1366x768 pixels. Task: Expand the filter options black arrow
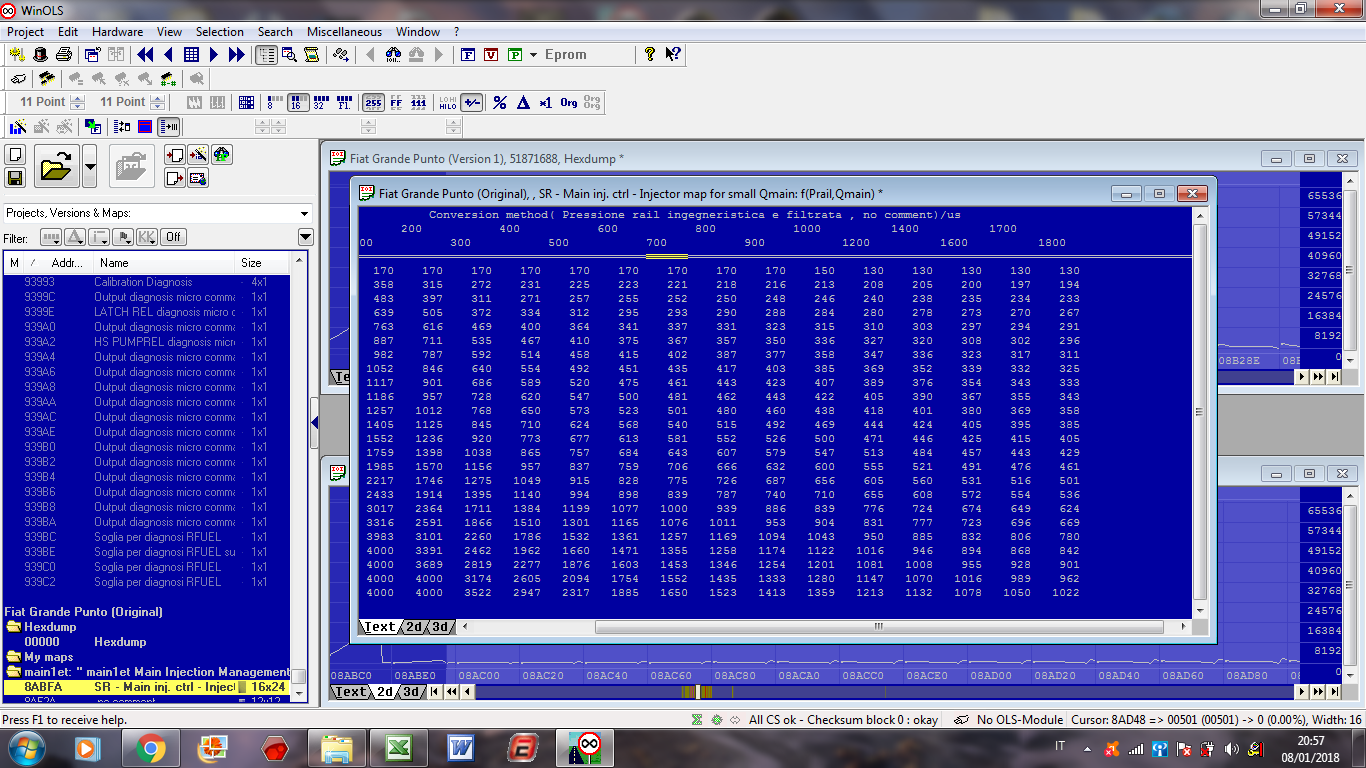coord(306,237)
